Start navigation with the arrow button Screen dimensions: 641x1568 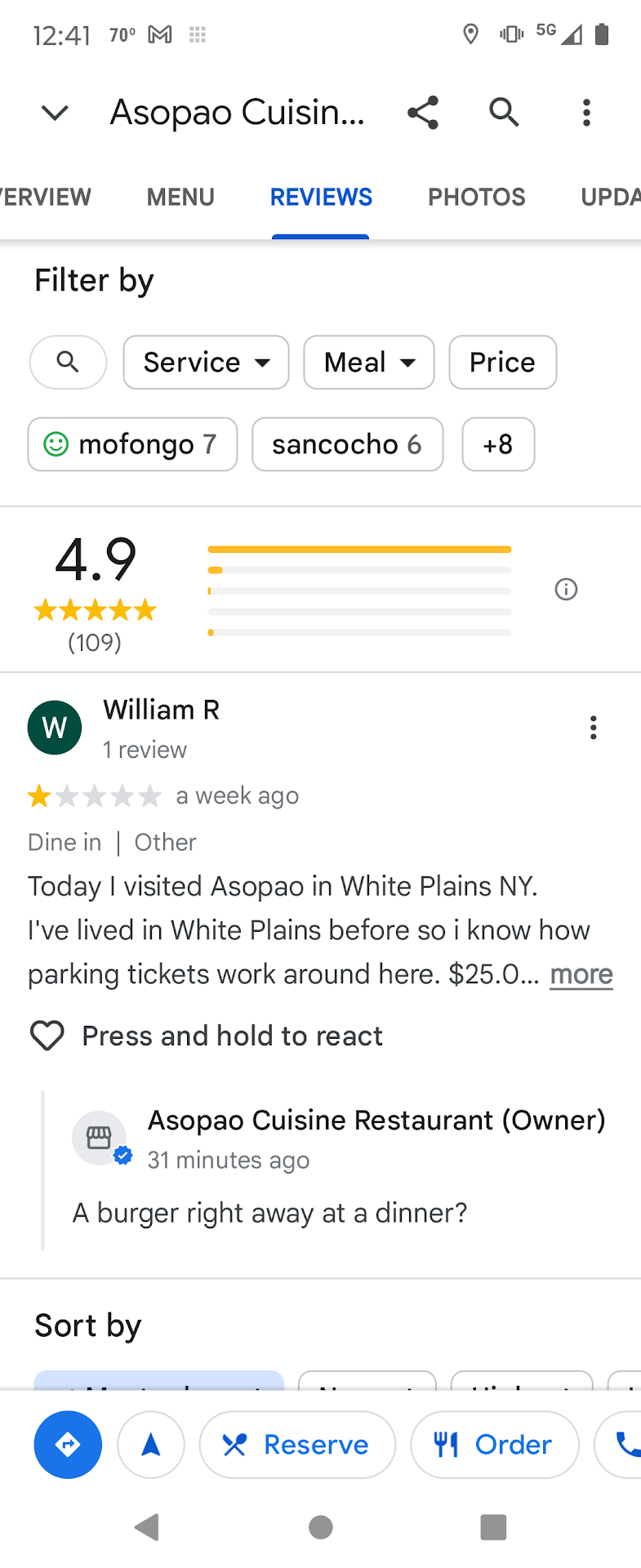point(151,1445)
